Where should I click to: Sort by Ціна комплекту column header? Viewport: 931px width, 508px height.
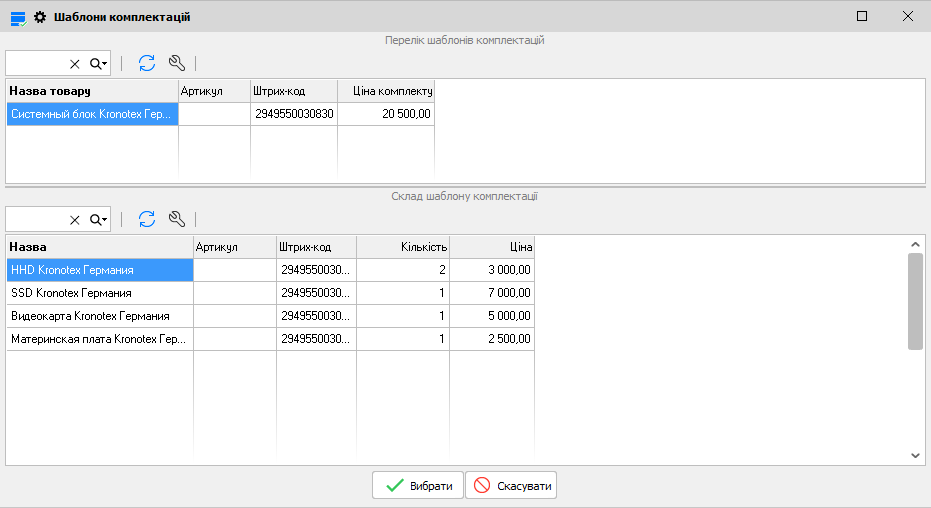point(386,91)
